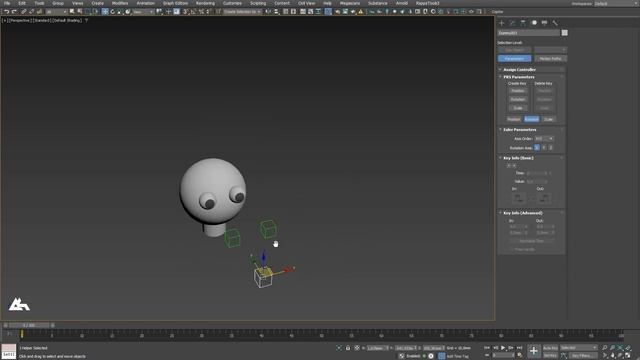Viewport: 640px width, 360px height.
Task: Click the Align tool icon
Action: 276,12
